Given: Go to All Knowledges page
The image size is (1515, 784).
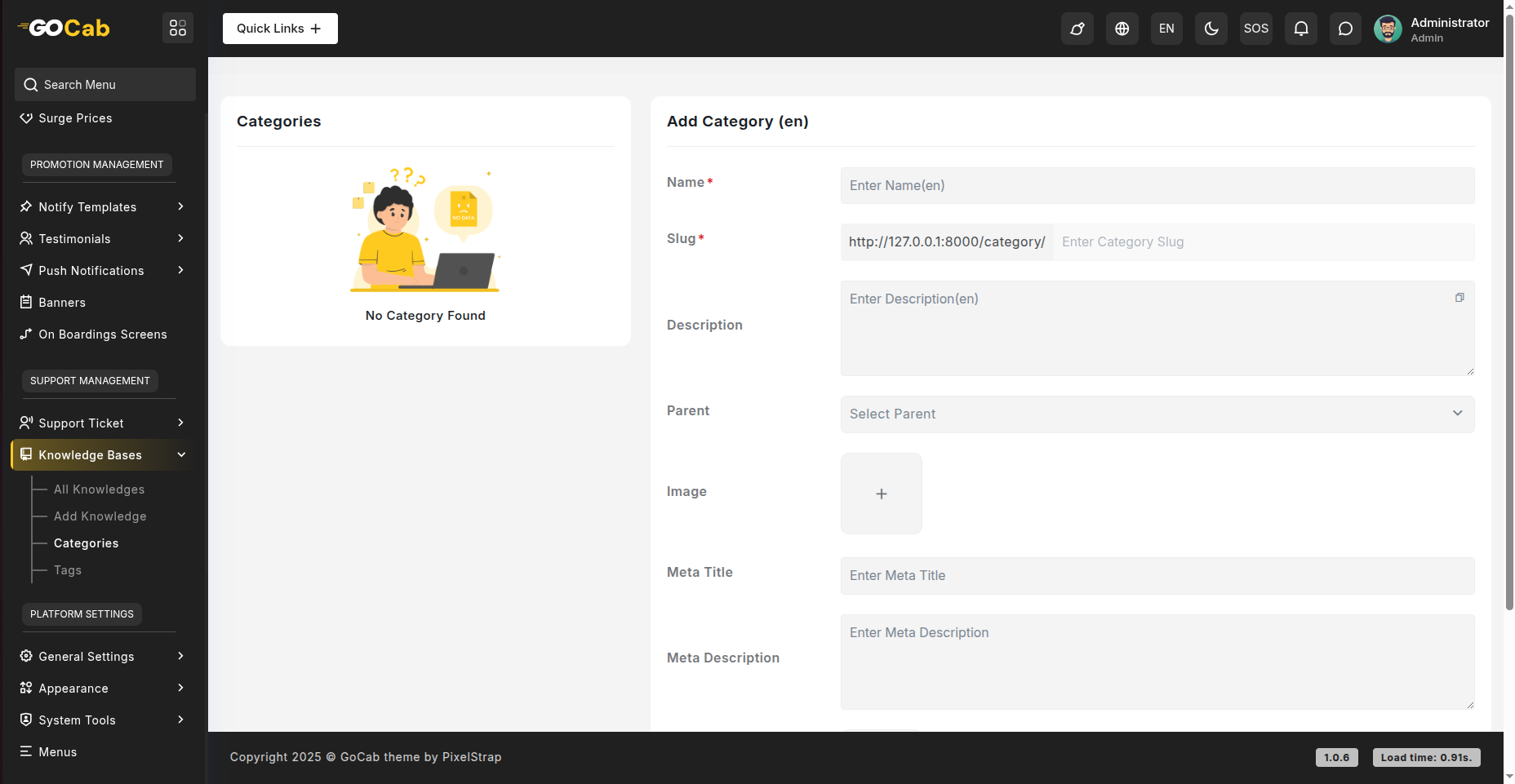Looking at the screenshot, I should (x=99, y=489).
